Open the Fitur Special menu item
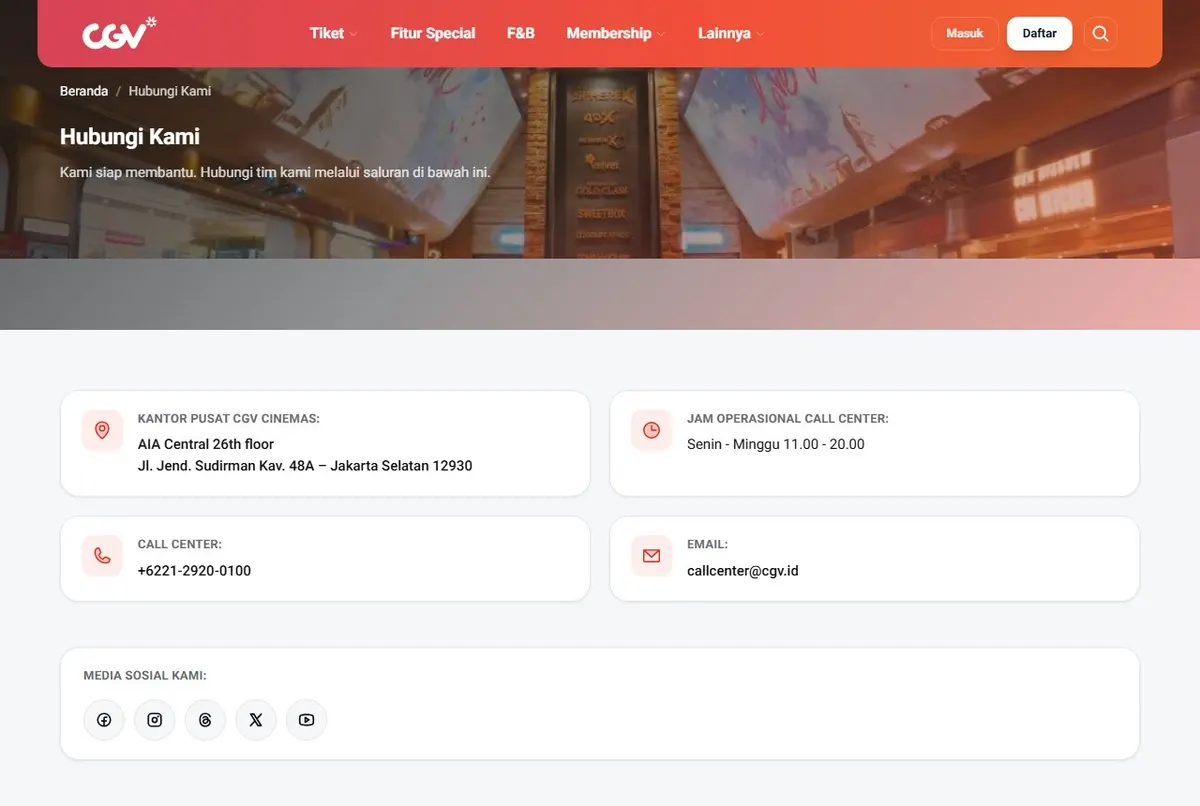This screenshot has width=1200, height=806. tap(433, 33)
